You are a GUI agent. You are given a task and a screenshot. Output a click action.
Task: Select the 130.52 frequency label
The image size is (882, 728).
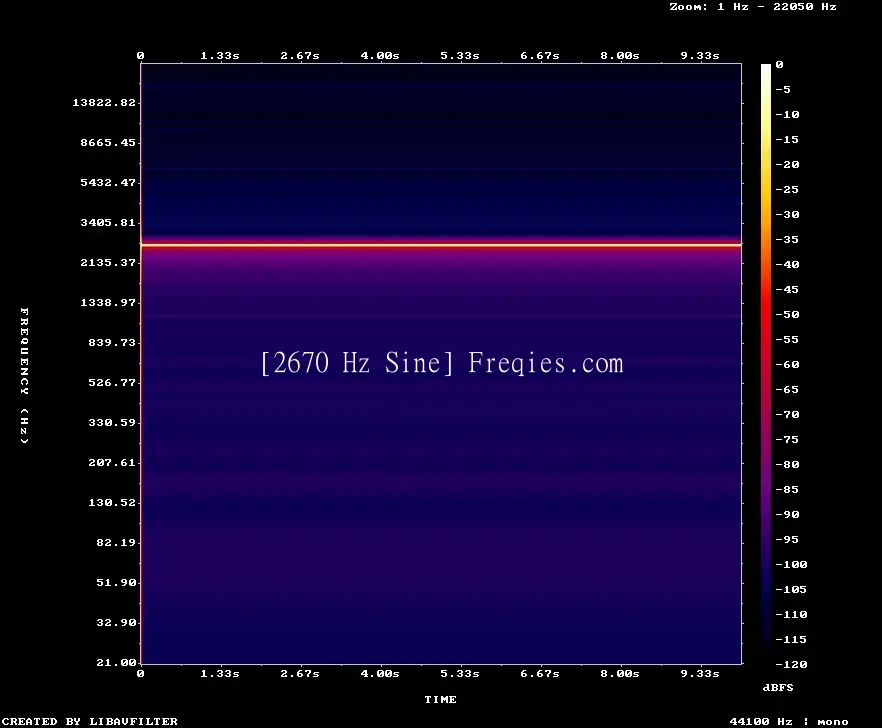112,502
